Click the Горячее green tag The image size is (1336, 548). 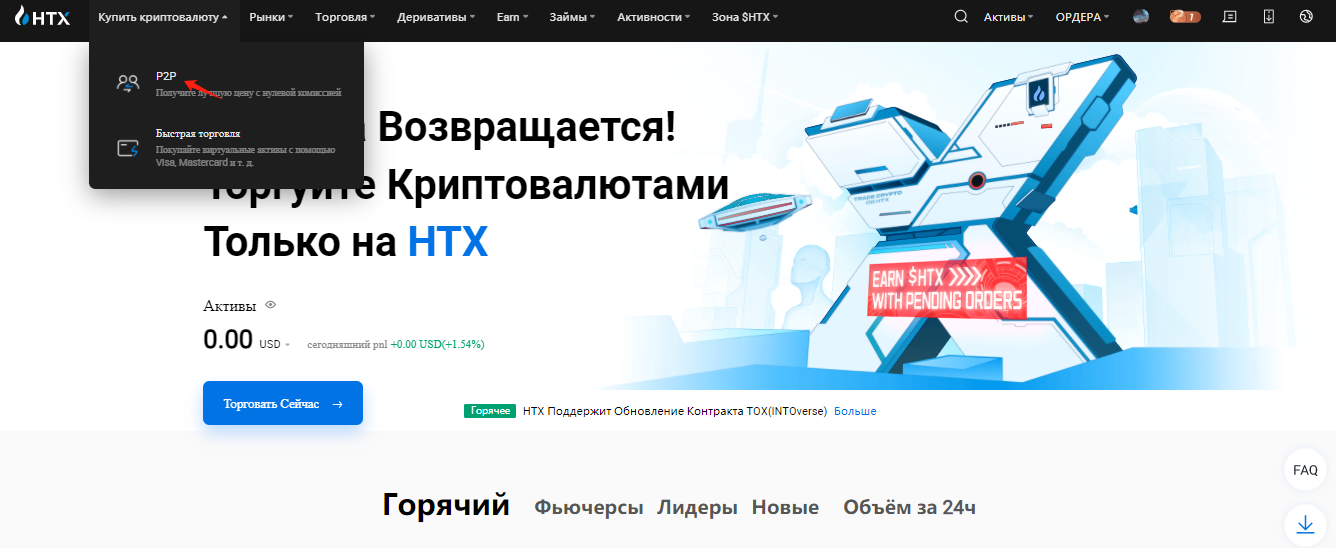pos(490,411)
